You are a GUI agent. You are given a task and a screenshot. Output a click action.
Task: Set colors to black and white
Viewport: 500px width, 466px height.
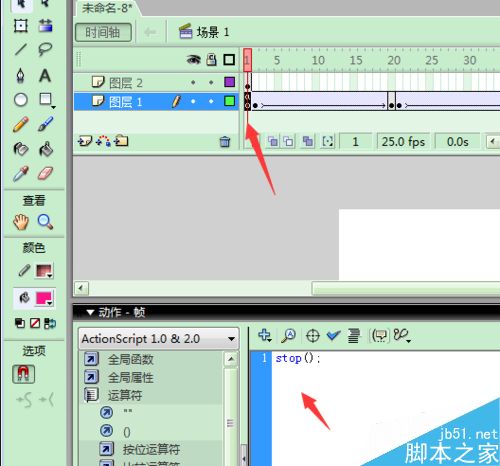pyautogui.click(x=20, y=323)
